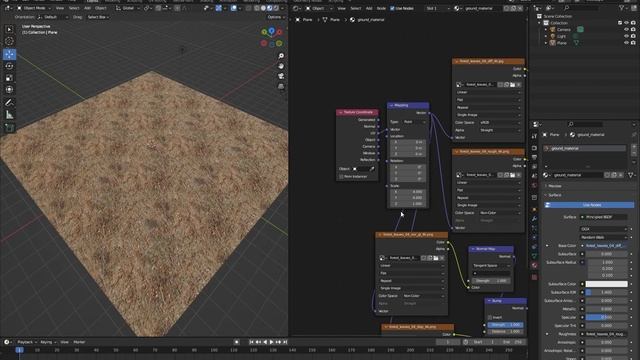Open image browse icon in the first image texture node
Viewport: 640px width, 360px height.
click(x=459, y=84)
